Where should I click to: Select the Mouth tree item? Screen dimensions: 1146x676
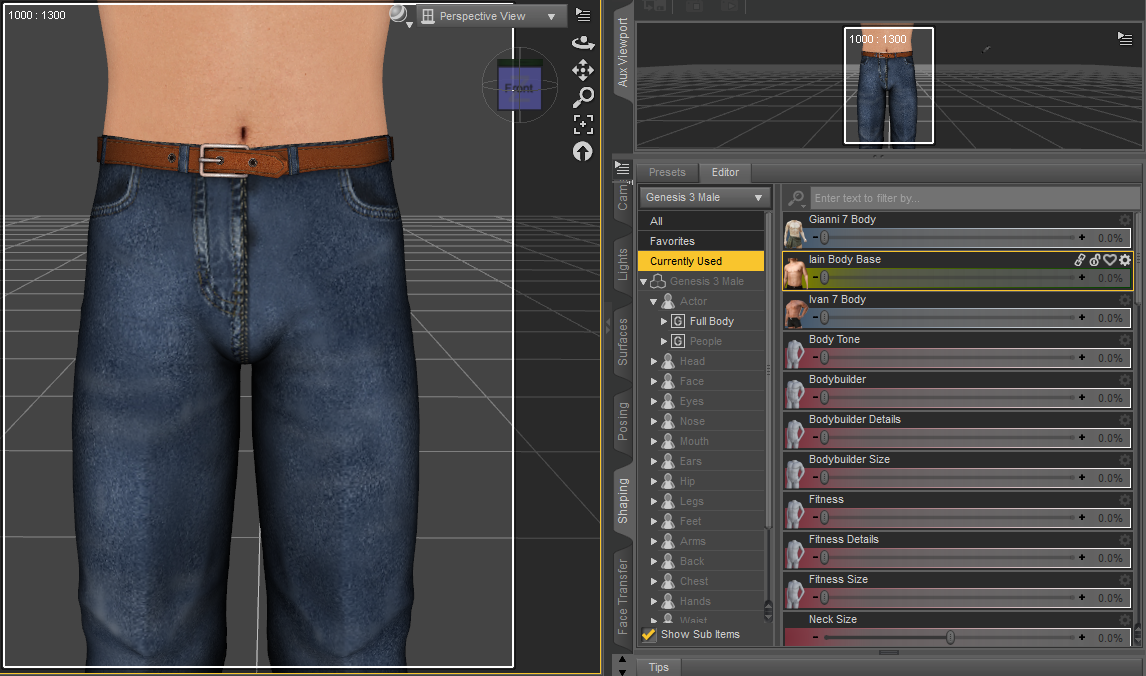click(694, 441)
